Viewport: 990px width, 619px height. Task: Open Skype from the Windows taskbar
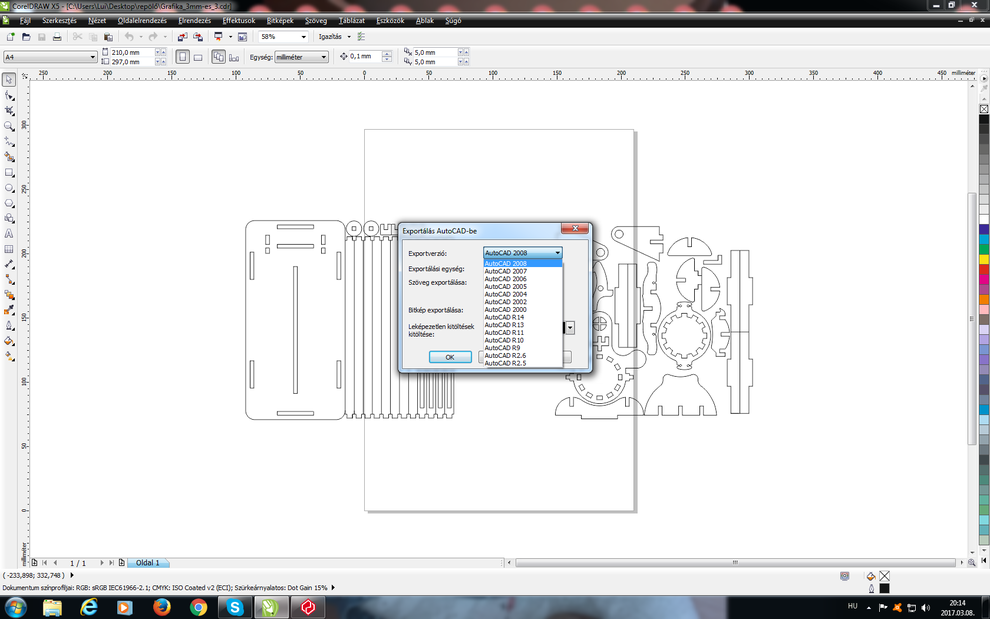pos(235,607)
